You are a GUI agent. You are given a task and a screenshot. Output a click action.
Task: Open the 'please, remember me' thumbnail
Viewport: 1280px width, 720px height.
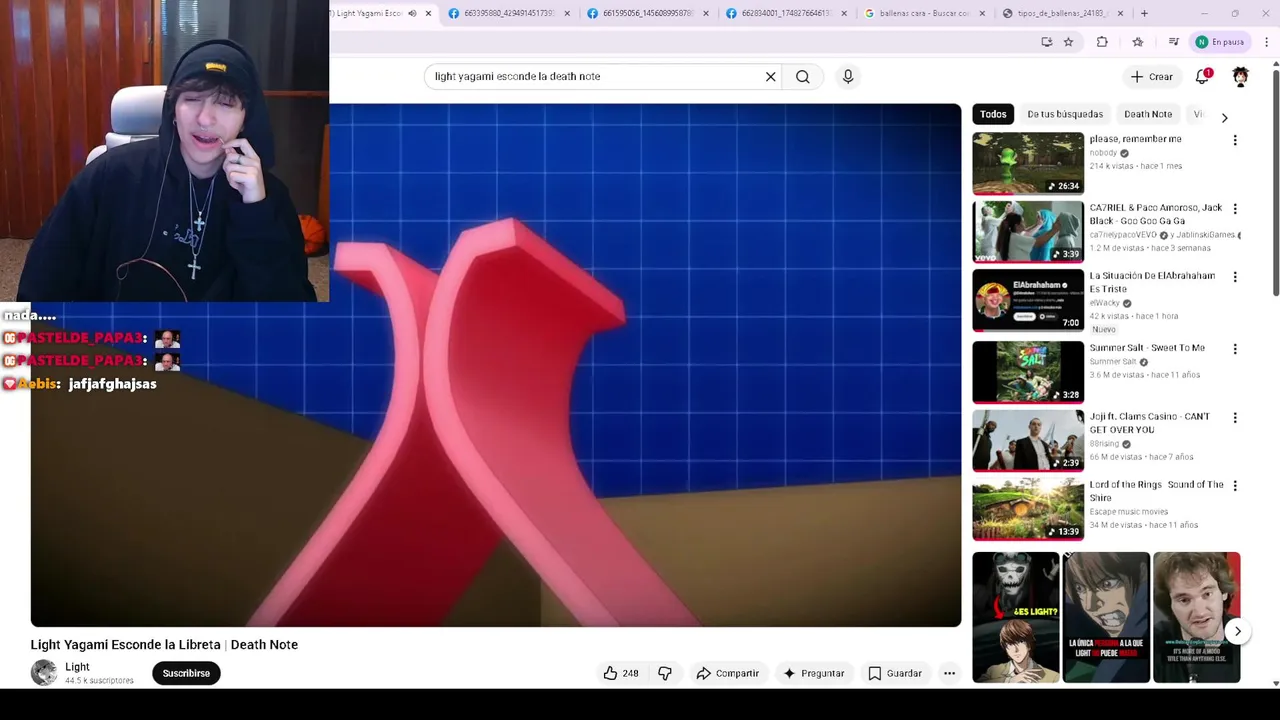pos(1028,163)
